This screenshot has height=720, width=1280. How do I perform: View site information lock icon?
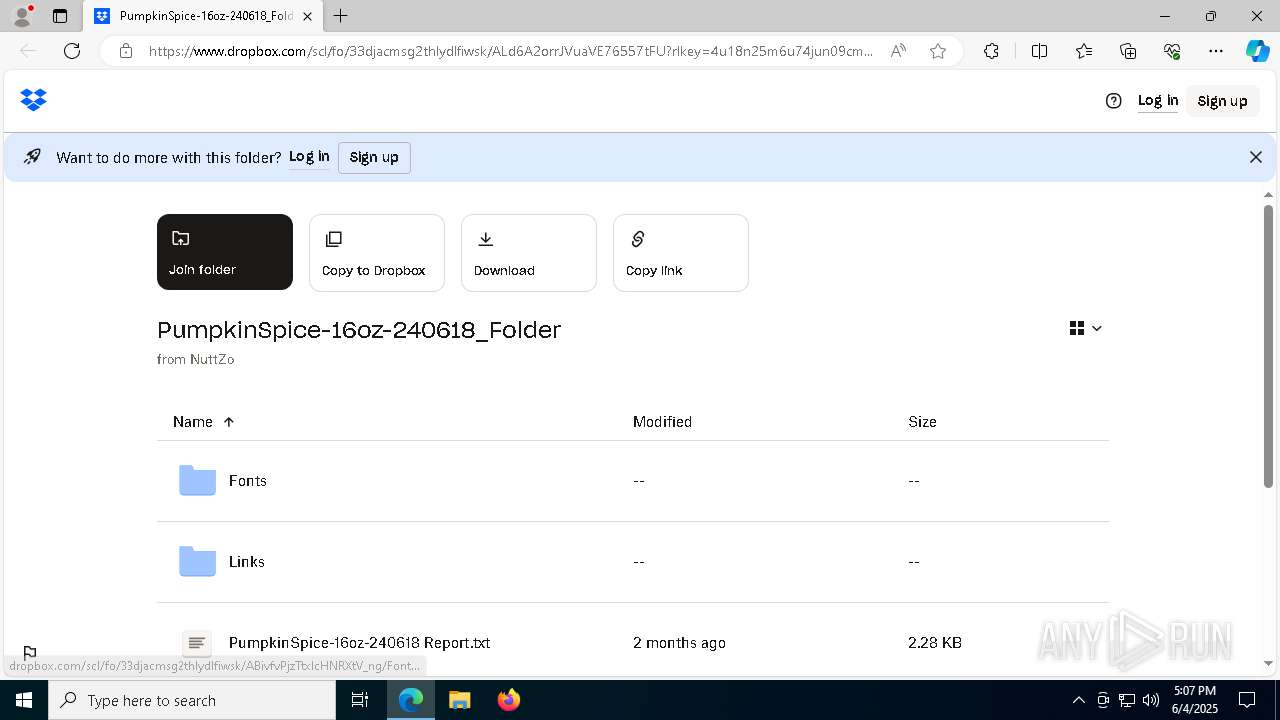pos(126,51)
